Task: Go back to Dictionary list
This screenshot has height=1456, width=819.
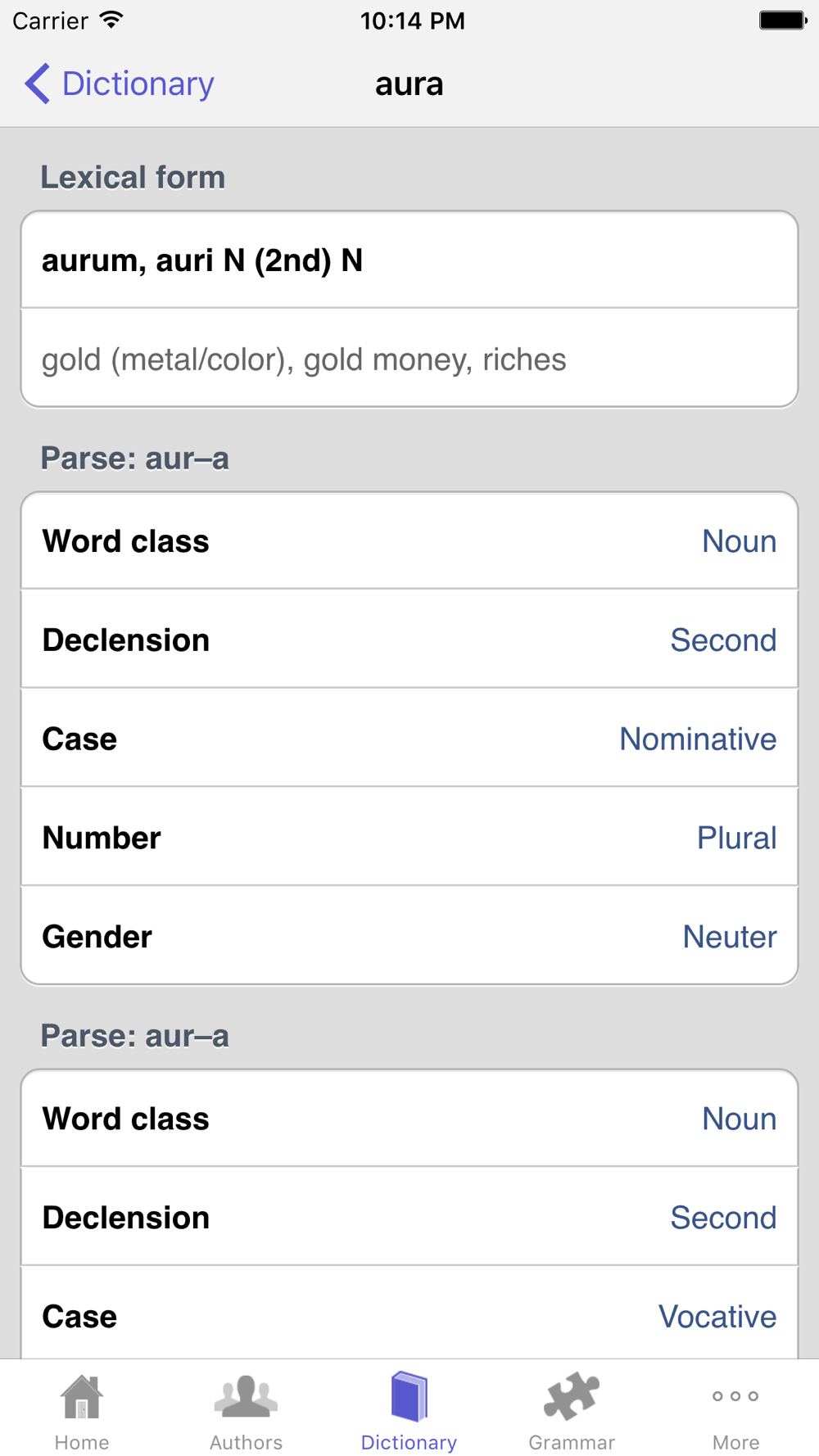Action: point(138,84)
